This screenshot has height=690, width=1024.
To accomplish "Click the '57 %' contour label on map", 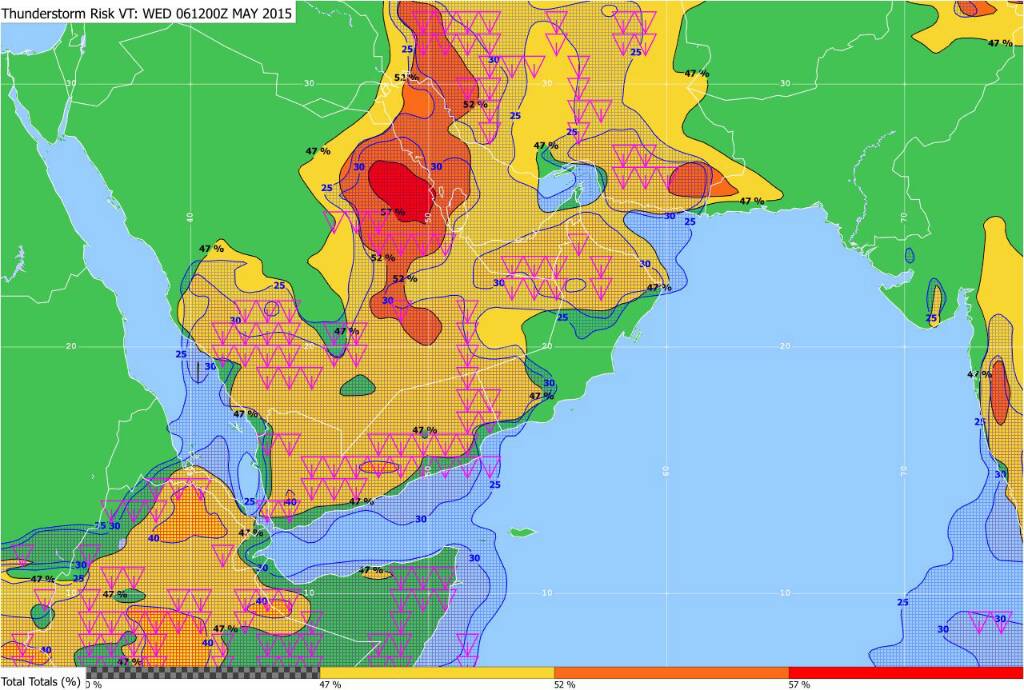I will click(x=392, y=212).
